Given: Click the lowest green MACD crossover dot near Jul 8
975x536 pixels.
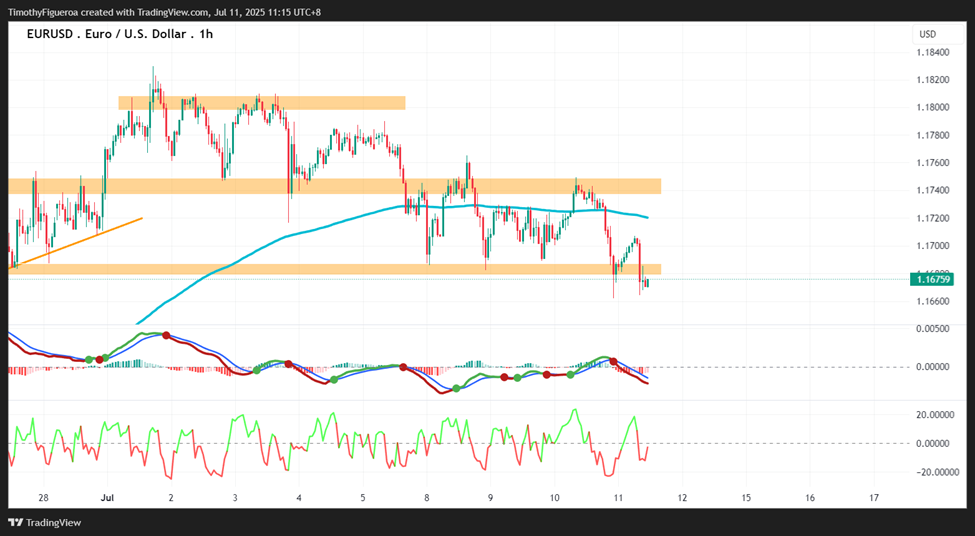Looking at the screenshot, I should click(456, 388).
